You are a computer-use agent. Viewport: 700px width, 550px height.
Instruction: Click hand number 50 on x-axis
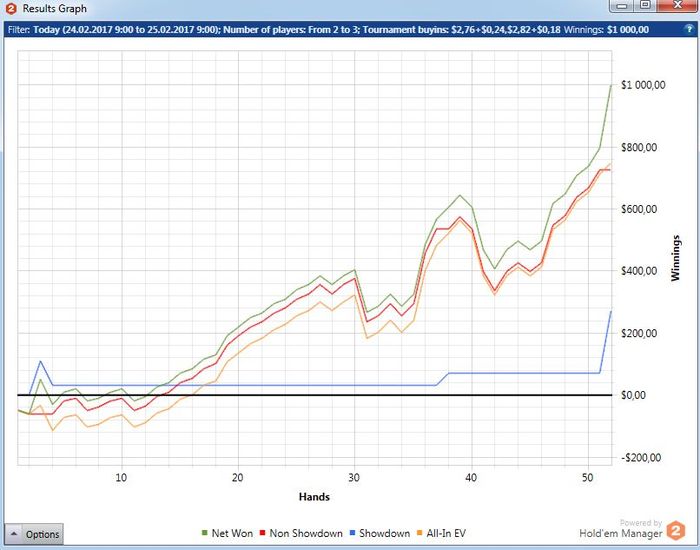pos(588,478)
